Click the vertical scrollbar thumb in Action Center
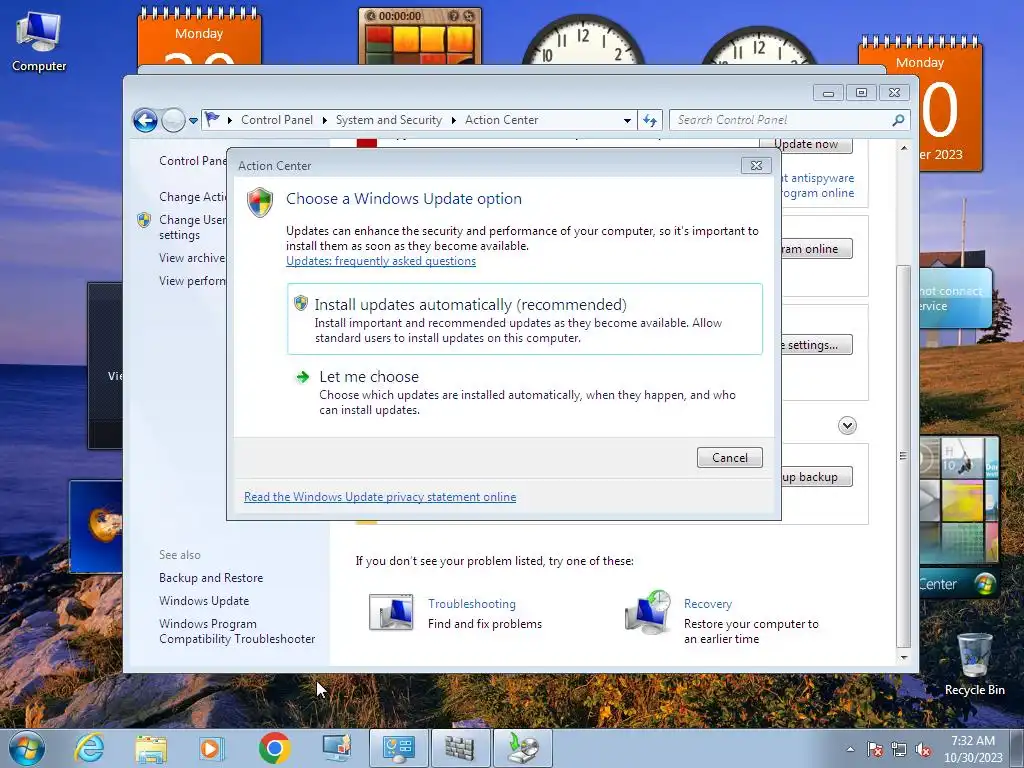1024x768 pixels. tap(904, 456)
